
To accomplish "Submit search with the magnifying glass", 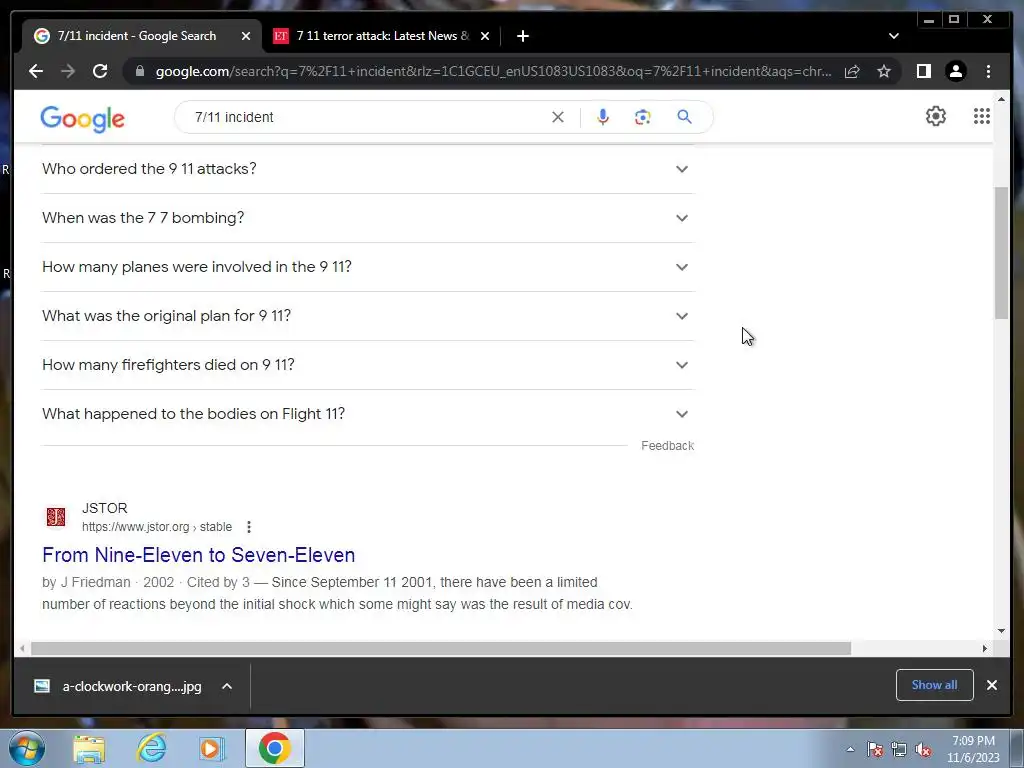I will tap(684, 117).
